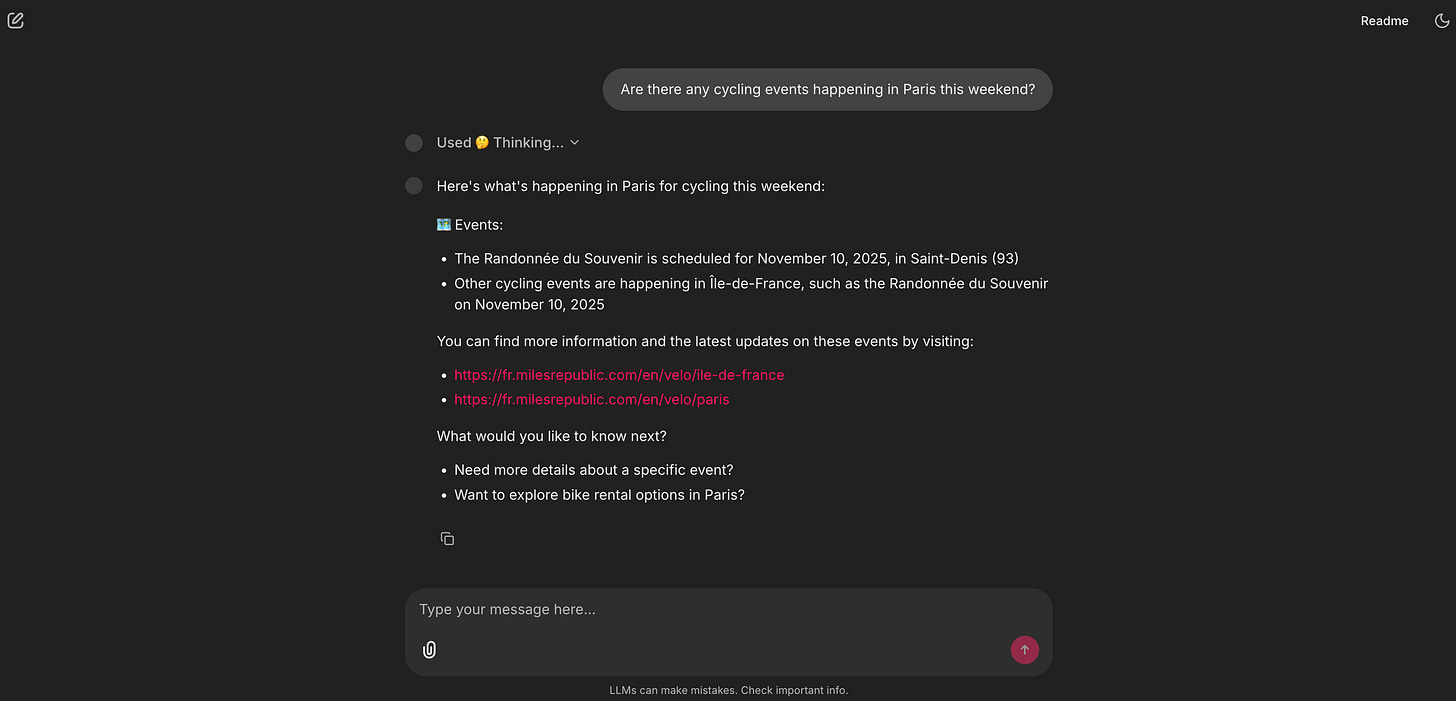Click the assistant avatar next to the response
1456x701 pixels.
(413, 185)
